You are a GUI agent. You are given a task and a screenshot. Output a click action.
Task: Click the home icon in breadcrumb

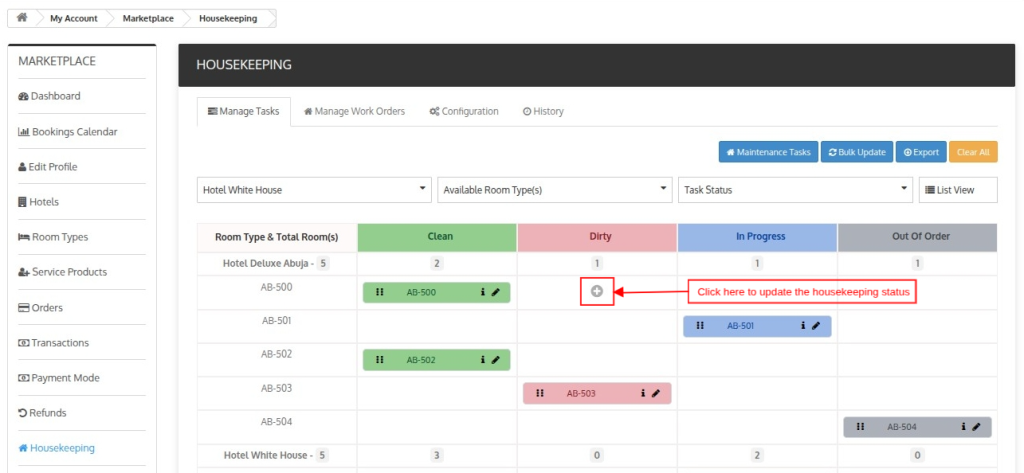tap(22, 18)
